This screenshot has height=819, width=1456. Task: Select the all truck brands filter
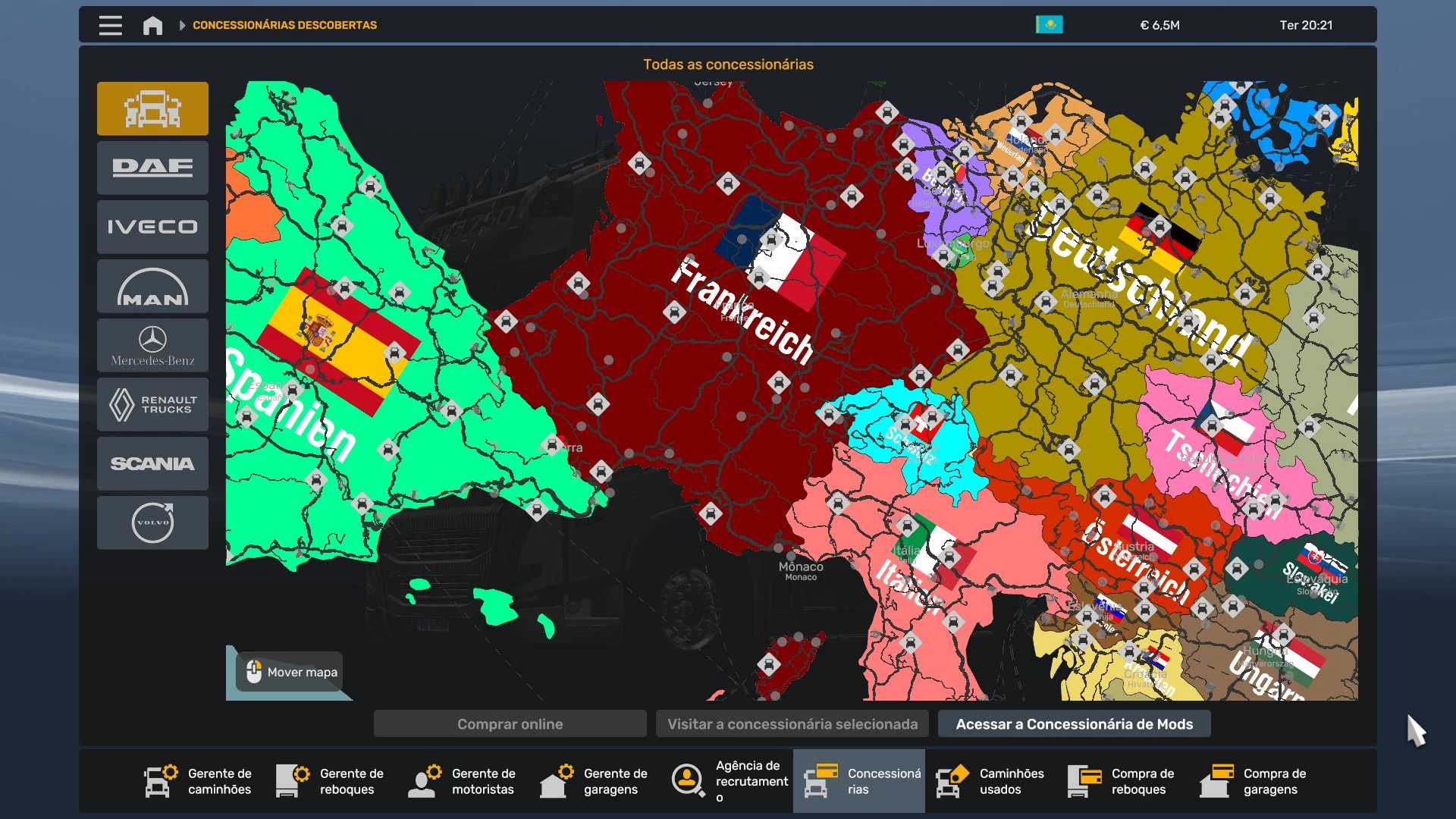point(152,108)
